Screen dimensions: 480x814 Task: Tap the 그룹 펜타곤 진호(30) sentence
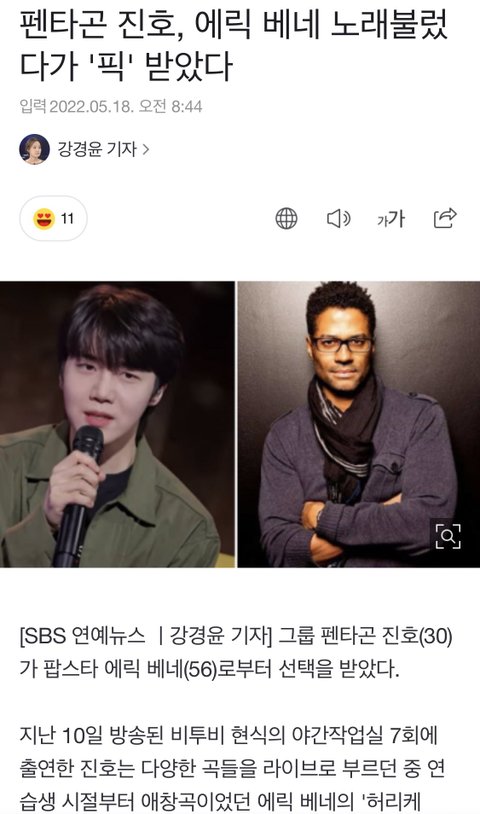[x=365, y=635]
